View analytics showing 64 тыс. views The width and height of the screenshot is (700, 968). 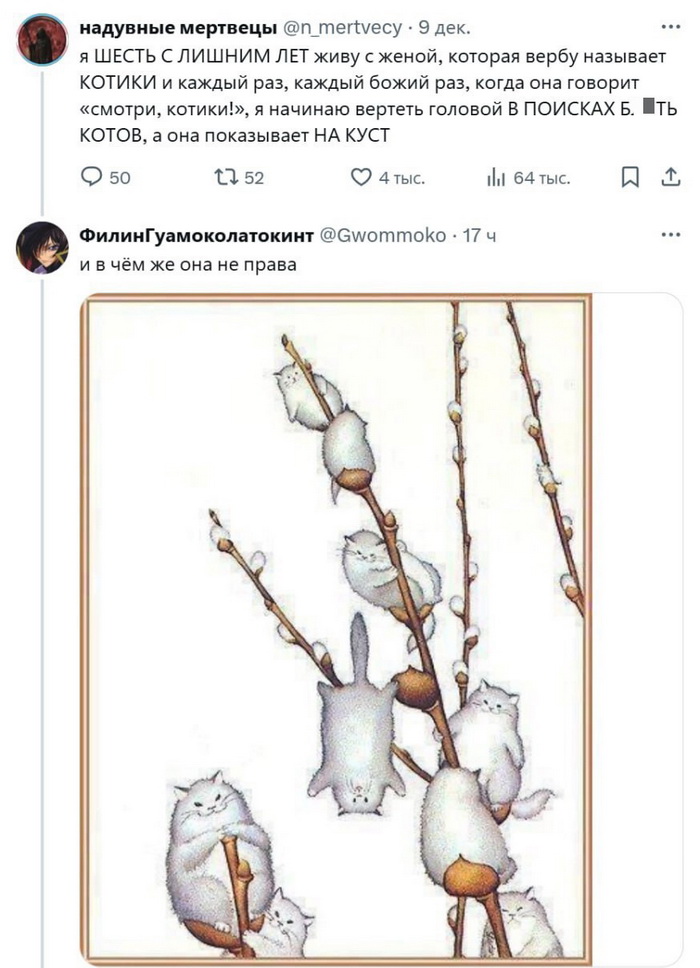tap(496, 178)
